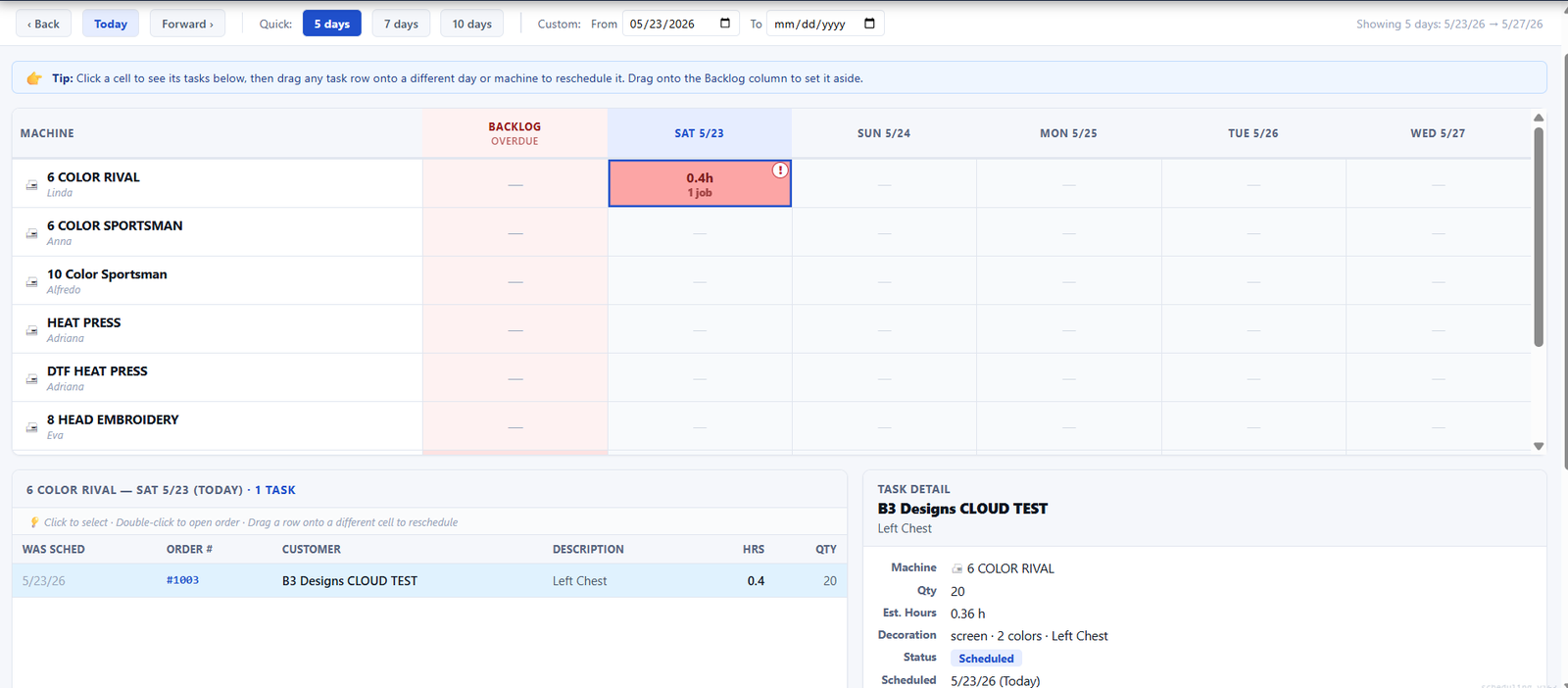Click the machine icon in Task Detail Machine row
This screenshot has width=1568, height=688.
(957, 568)
